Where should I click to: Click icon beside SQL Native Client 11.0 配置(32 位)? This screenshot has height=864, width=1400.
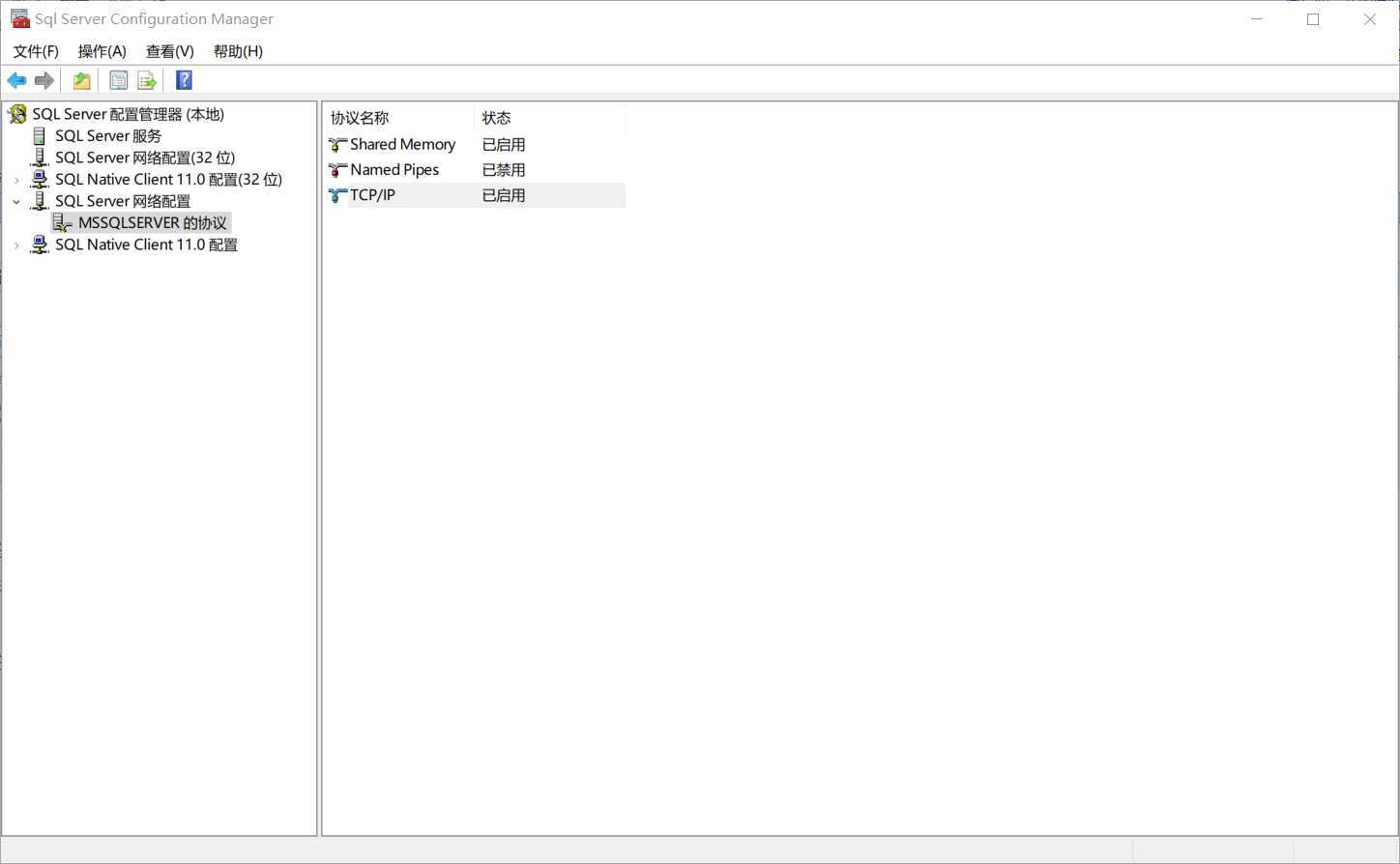click(x=40, y=180)
